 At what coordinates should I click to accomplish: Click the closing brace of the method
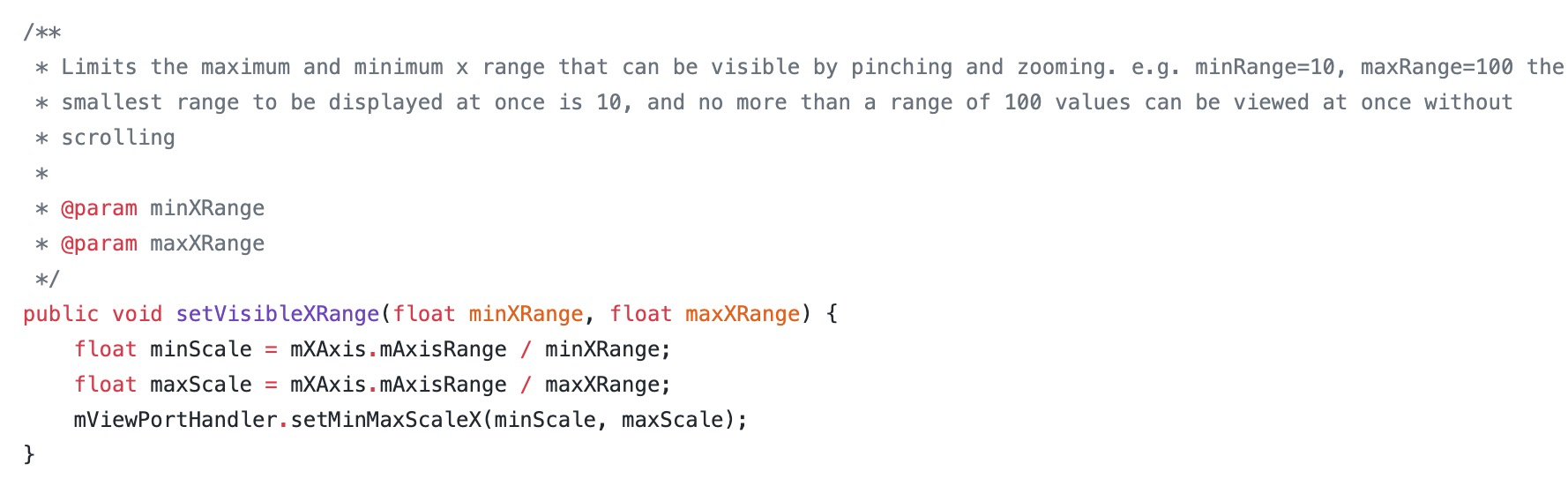click(x=29, y=454)
